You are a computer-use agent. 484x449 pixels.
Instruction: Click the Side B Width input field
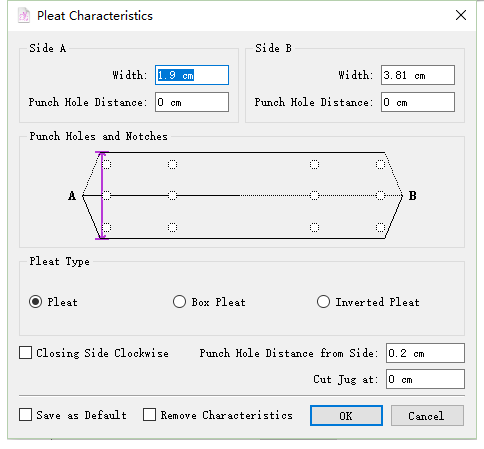pyautogui.click(x=418, y=75)
